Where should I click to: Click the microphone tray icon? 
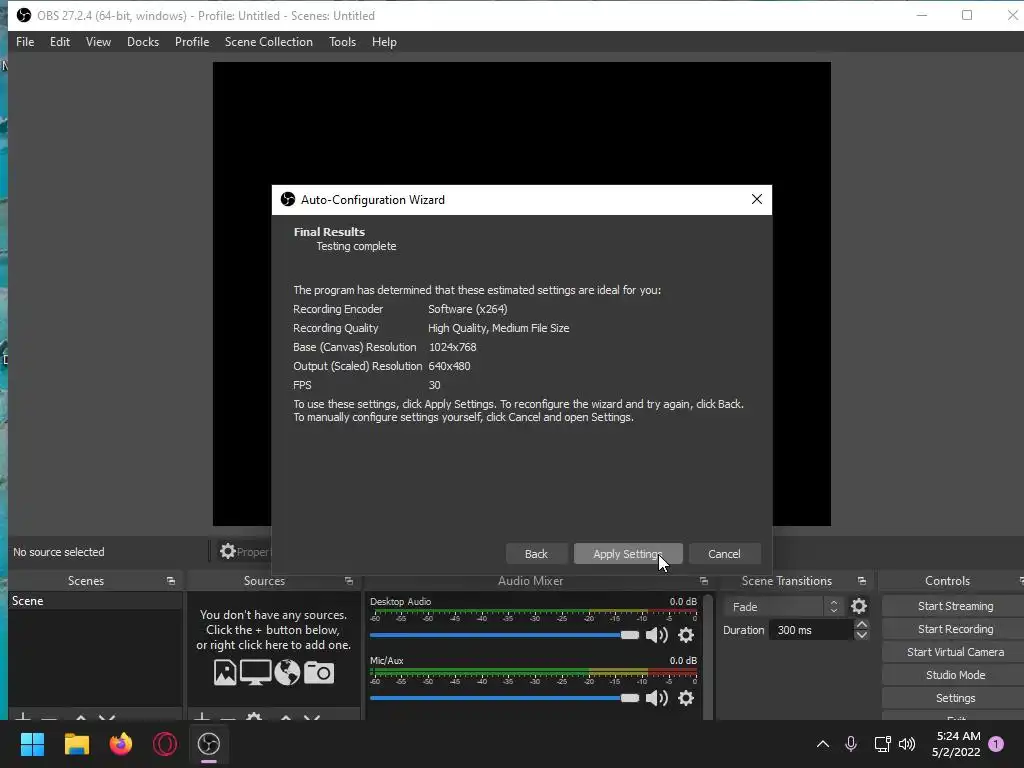851,744
